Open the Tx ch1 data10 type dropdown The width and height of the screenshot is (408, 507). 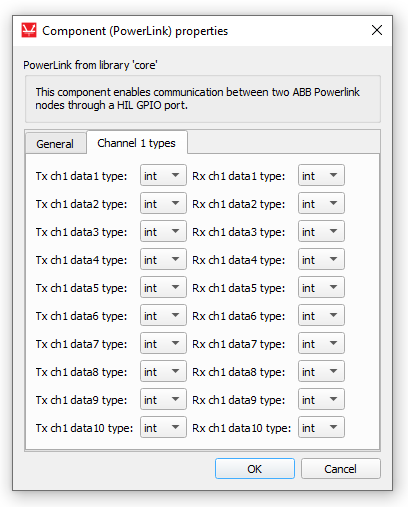[163, 427]
